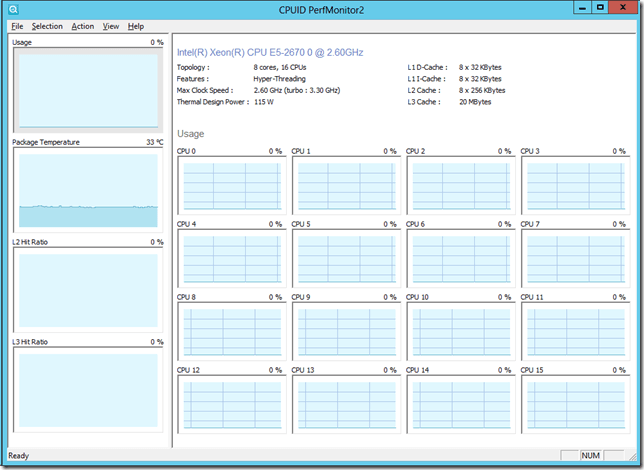Click the CPU 12 usage graph
The width and height of the screenshot is (644, 470).
coord(232,404)
